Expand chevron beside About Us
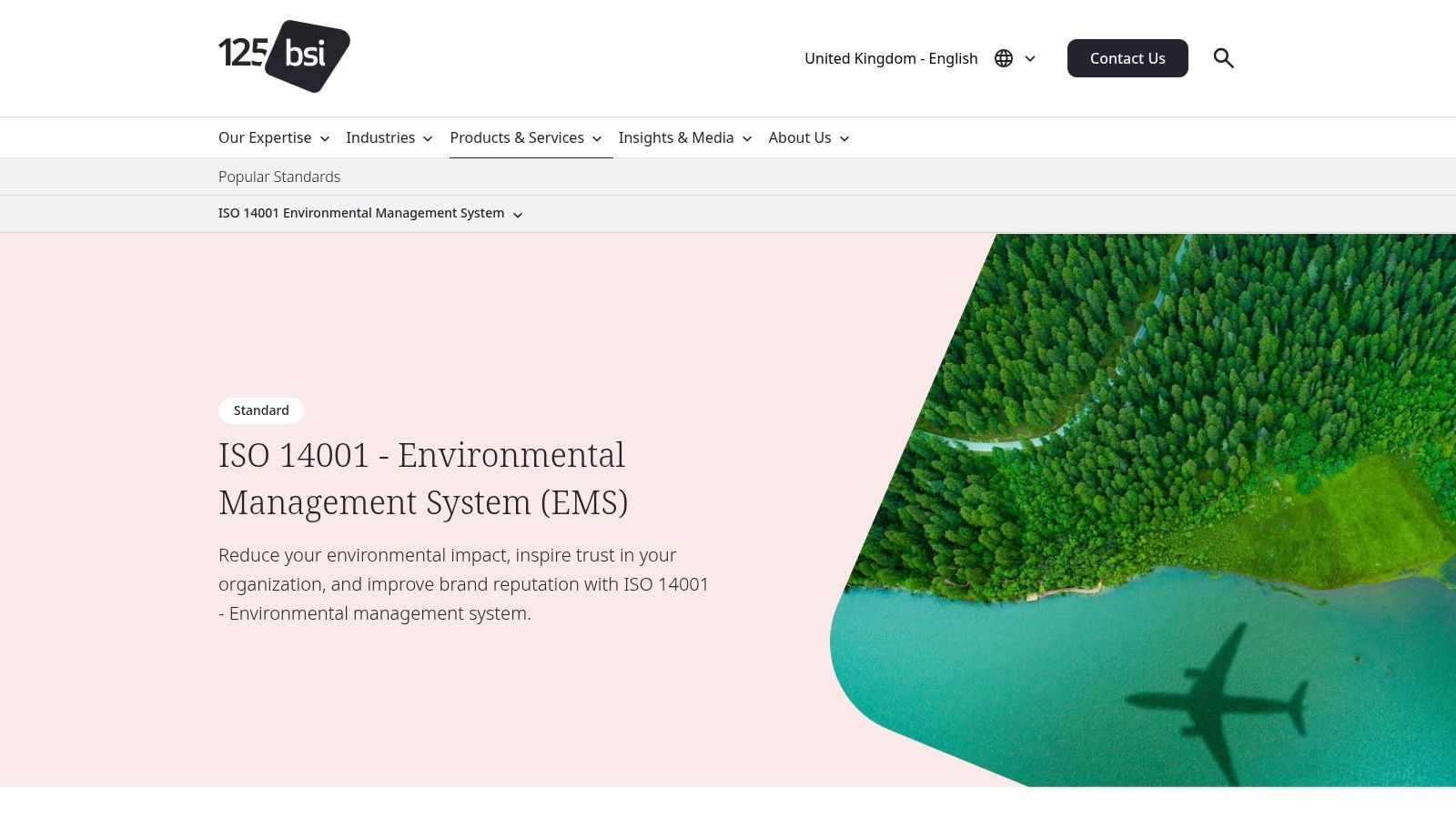This screenshot has width=1456, height=819. pyautogui.click(x=844, y=139)
